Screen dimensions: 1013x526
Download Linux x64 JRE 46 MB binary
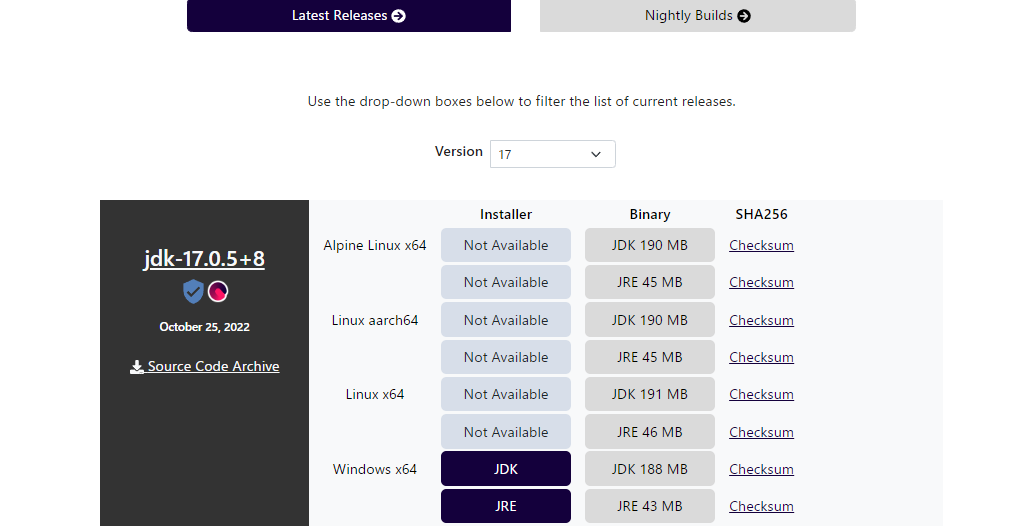pyautogui.click(x=649, y=432)
